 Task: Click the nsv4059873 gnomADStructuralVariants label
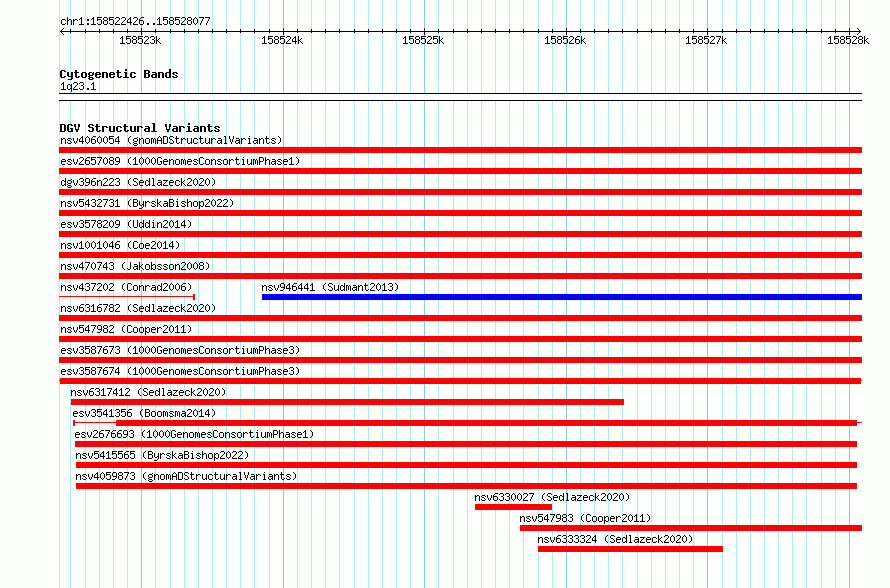pos(186,476)
